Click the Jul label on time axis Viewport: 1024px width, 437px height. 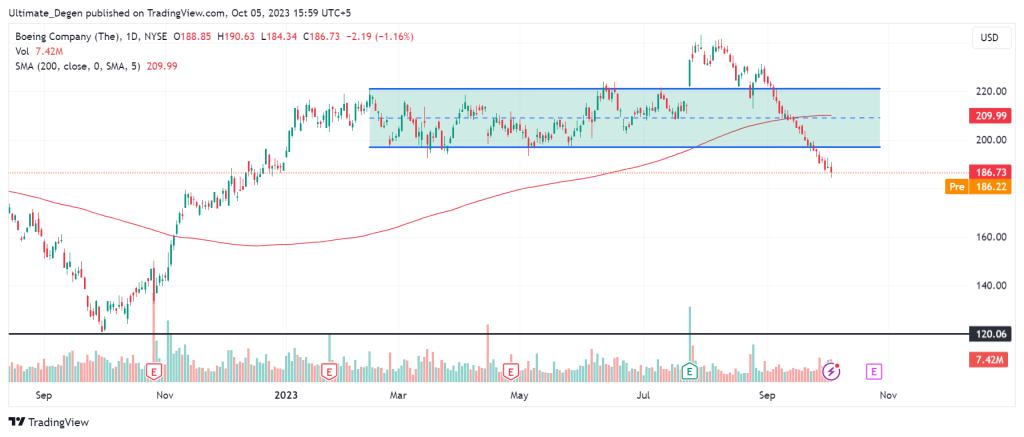(x=644, y=395)
